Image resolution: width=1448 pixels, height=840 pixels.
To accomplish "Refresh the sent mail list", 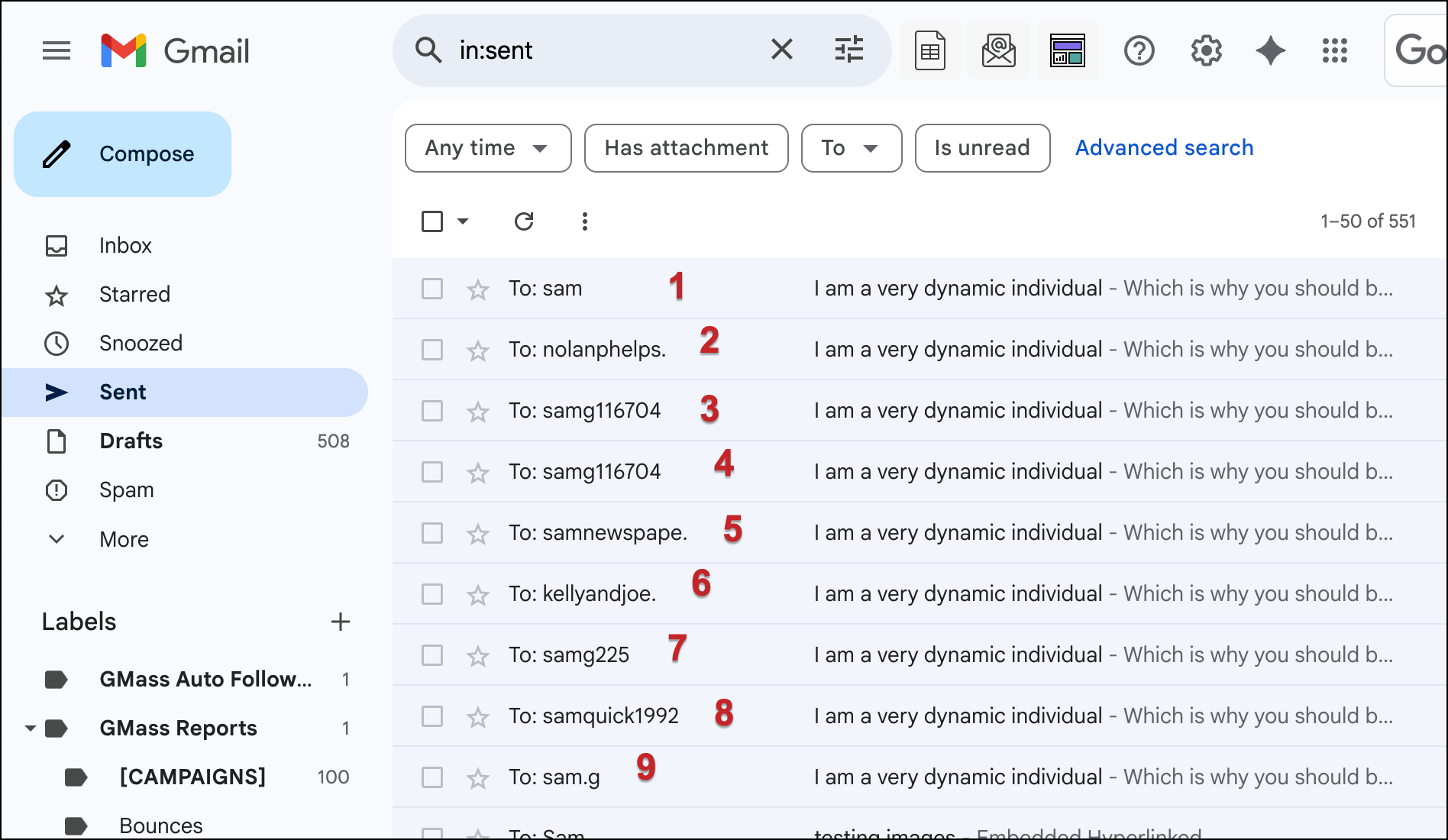I will pos(524,221).
